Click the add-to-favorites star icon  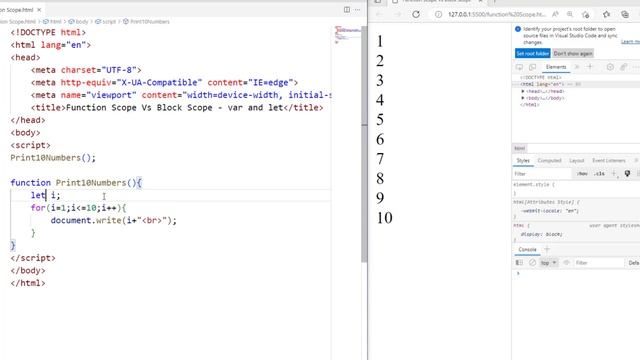pyautogui.click(x=586, y=14)
